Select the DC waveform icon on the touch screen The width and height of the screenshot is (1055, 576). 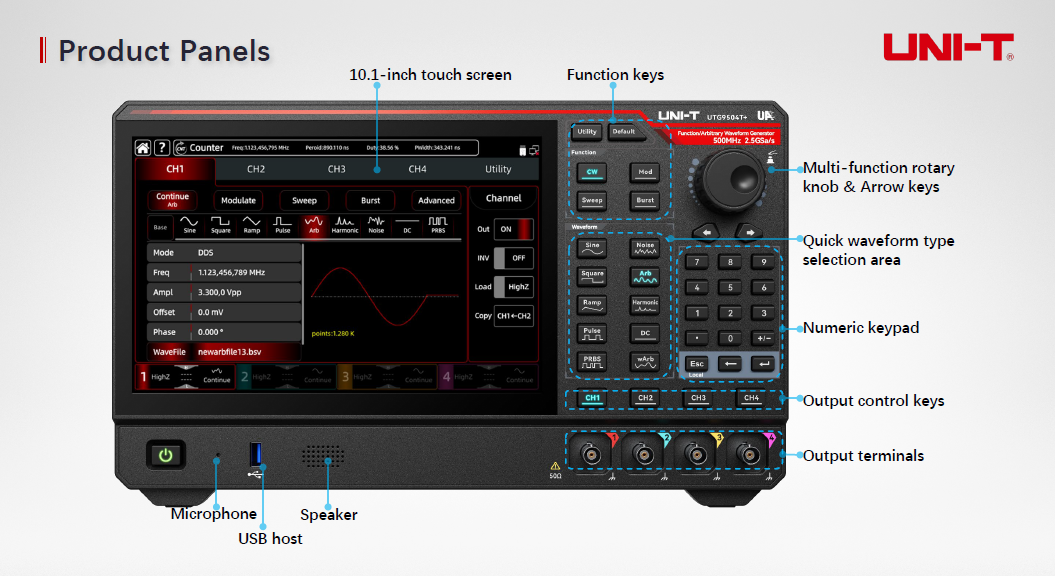(x=407, y=225)
